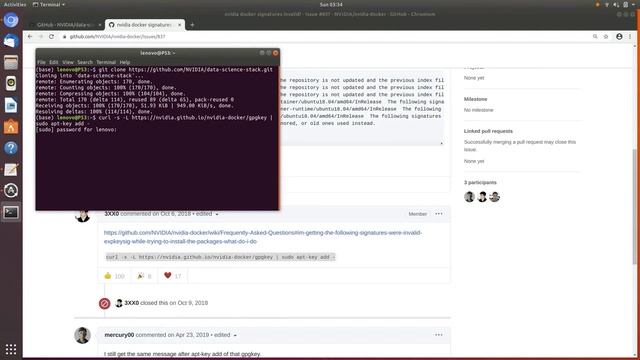This screenshot has height=360, width=640.
Task: Click the browser address bar URL
Action: point(118,37)
